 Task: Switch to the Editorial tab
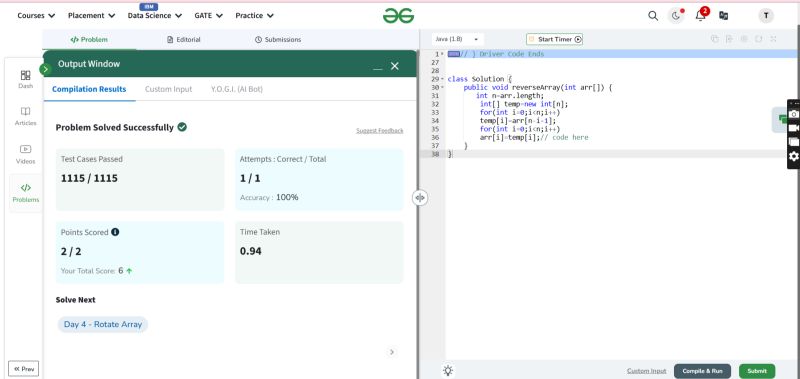click(x=184, y=39)
